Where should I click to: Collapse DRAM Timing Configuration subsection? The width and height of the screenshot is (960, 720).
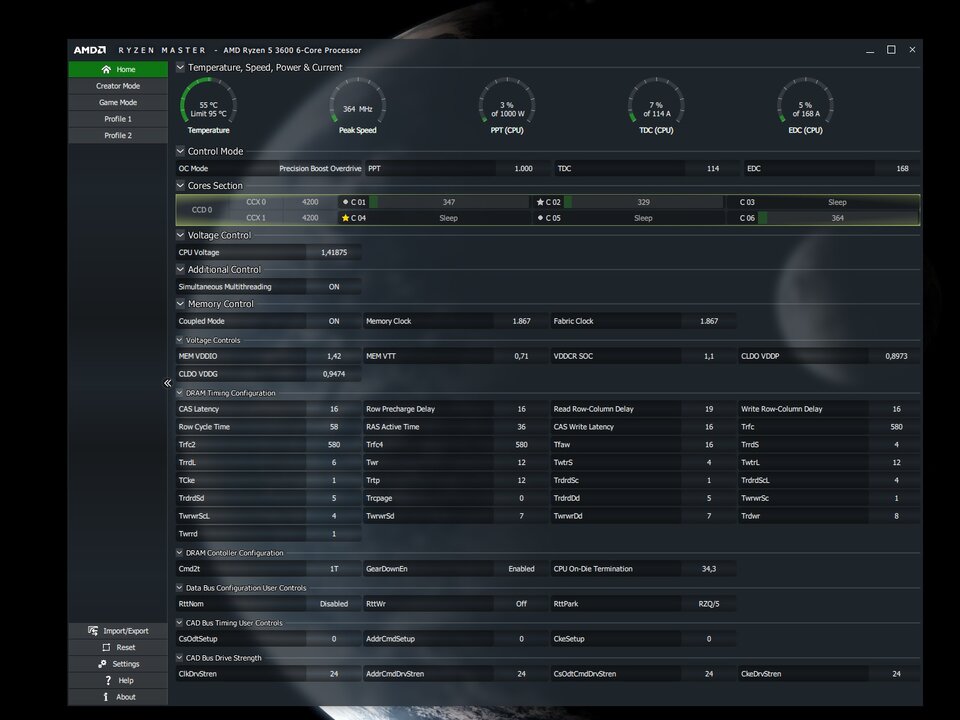pyautogui.click(x=179, y=393)
